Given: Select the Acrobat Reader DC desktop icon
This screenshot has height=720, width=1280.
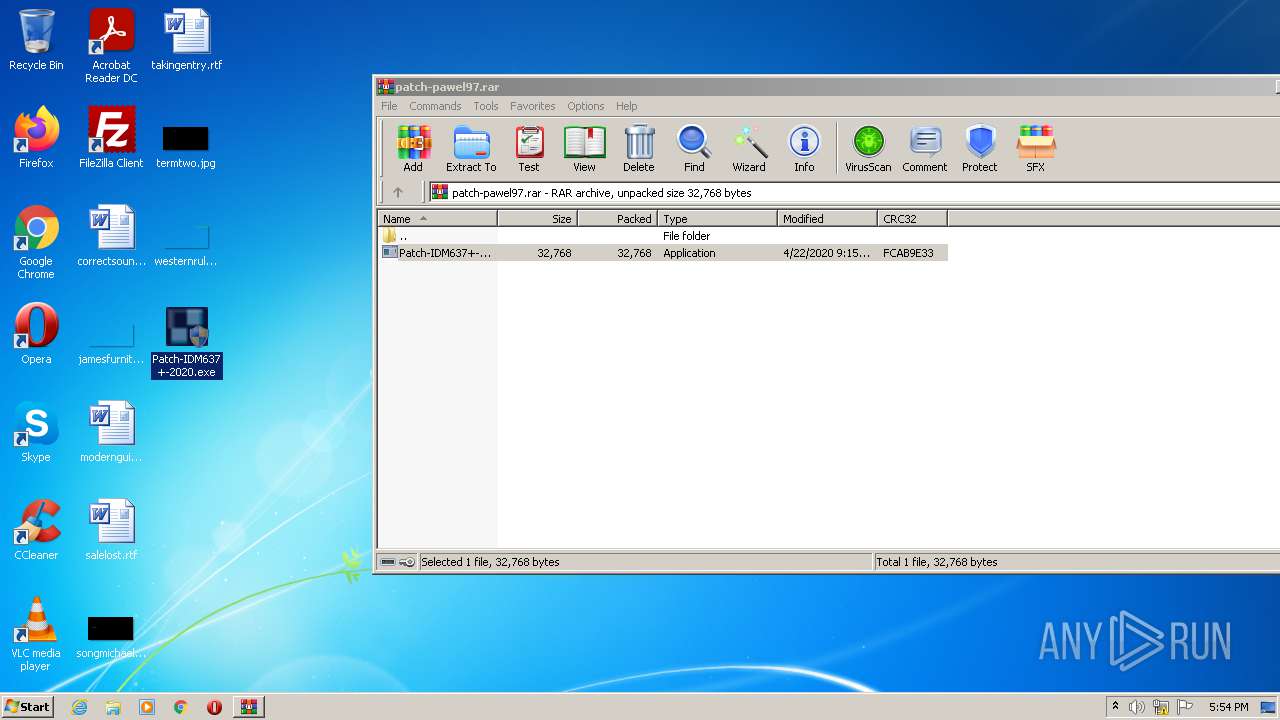Looking at the screenshot, I should pos(111,45).
